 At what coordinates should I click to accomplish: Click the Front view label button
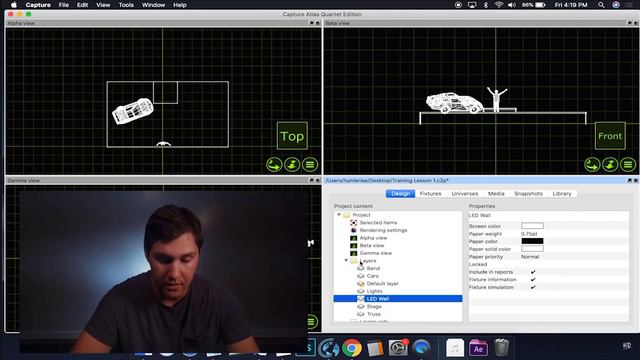point(610,136)
